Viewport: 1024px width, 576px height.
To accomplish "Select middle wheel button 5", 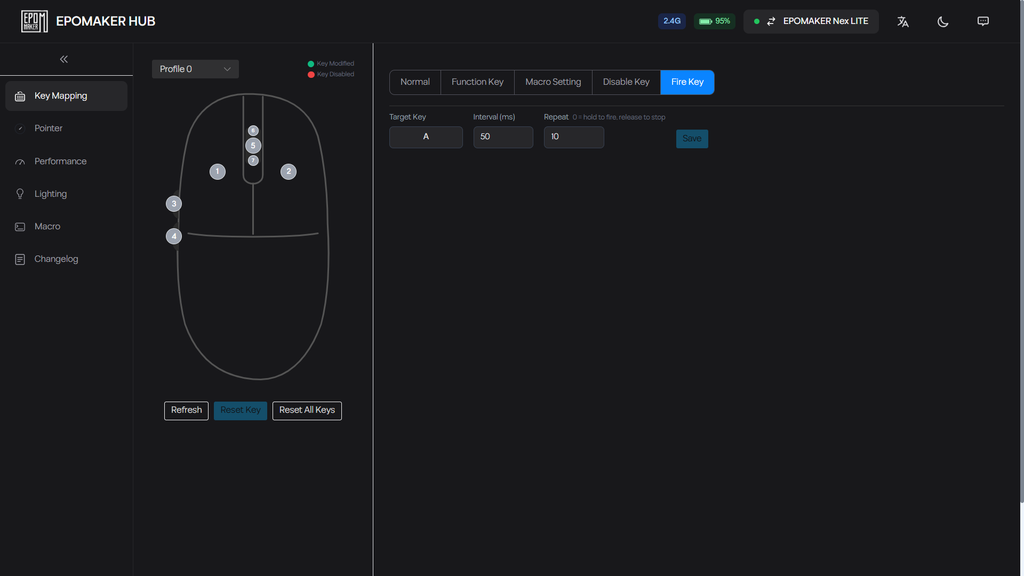I will tap(253, 146).
